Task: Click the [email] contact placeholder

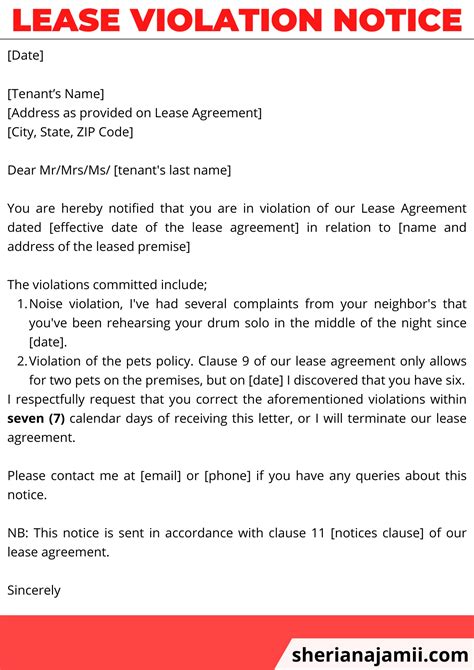Action: tap(161, 476)
